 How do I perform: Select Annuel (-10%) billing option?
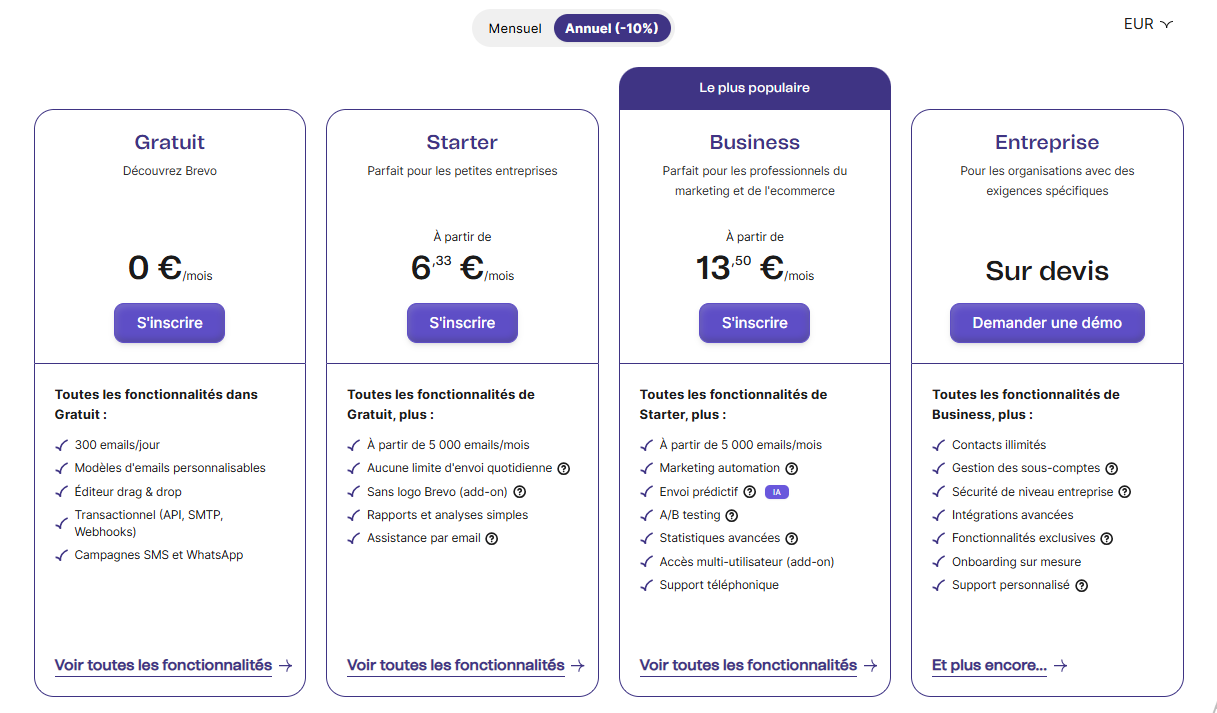[612, 28]
